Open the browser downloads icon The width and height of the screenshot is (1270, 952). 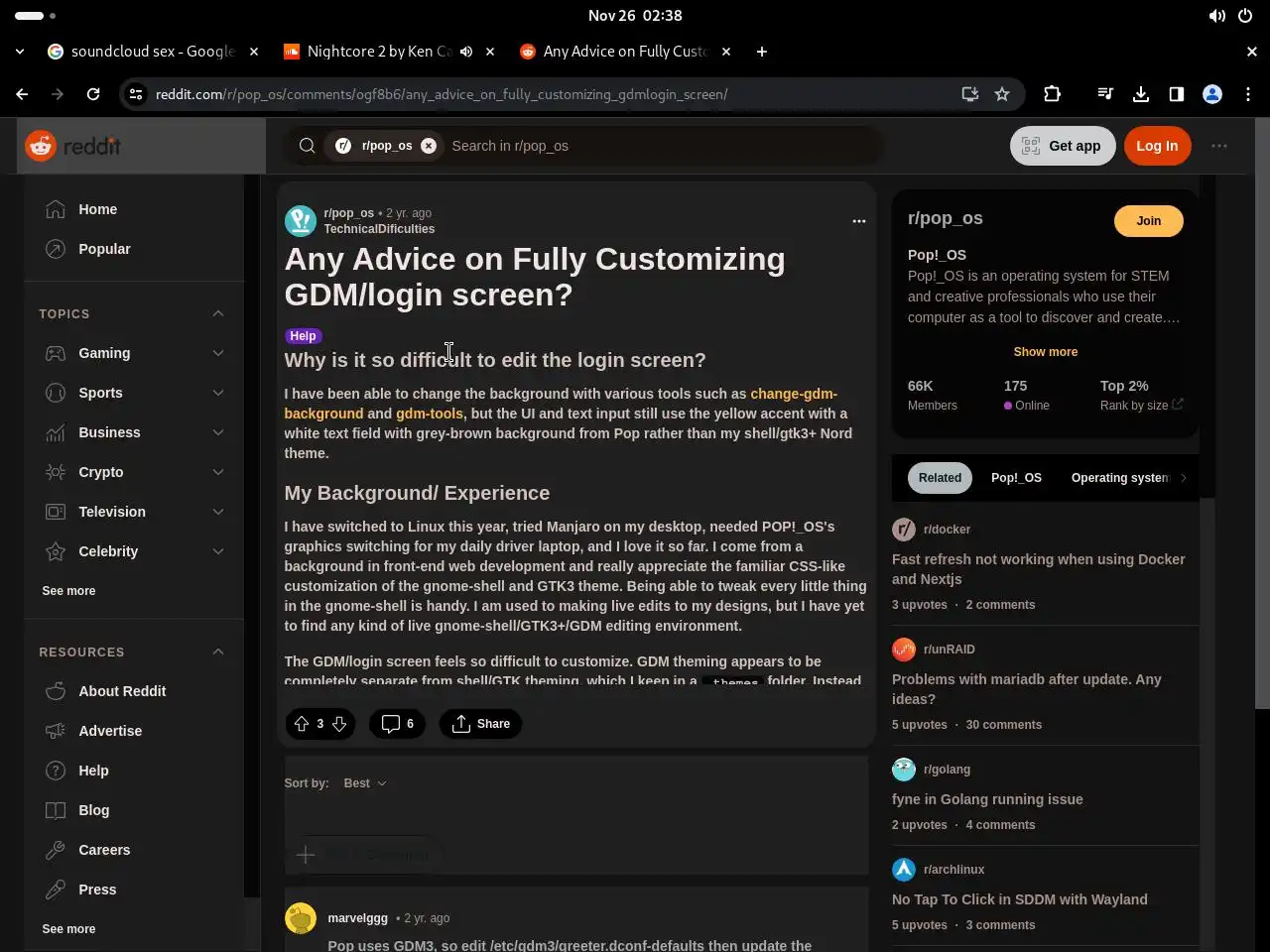tap(1141, 94)
